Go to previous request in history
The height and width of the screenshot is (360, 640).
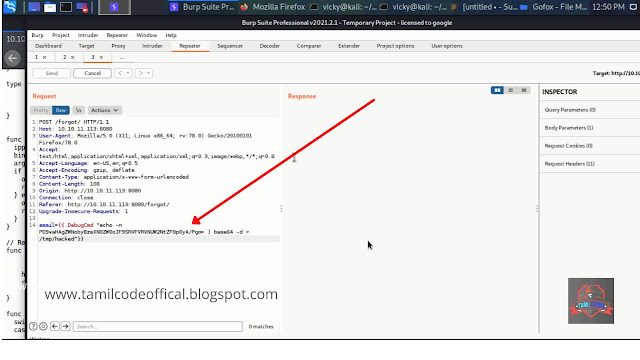120,73
